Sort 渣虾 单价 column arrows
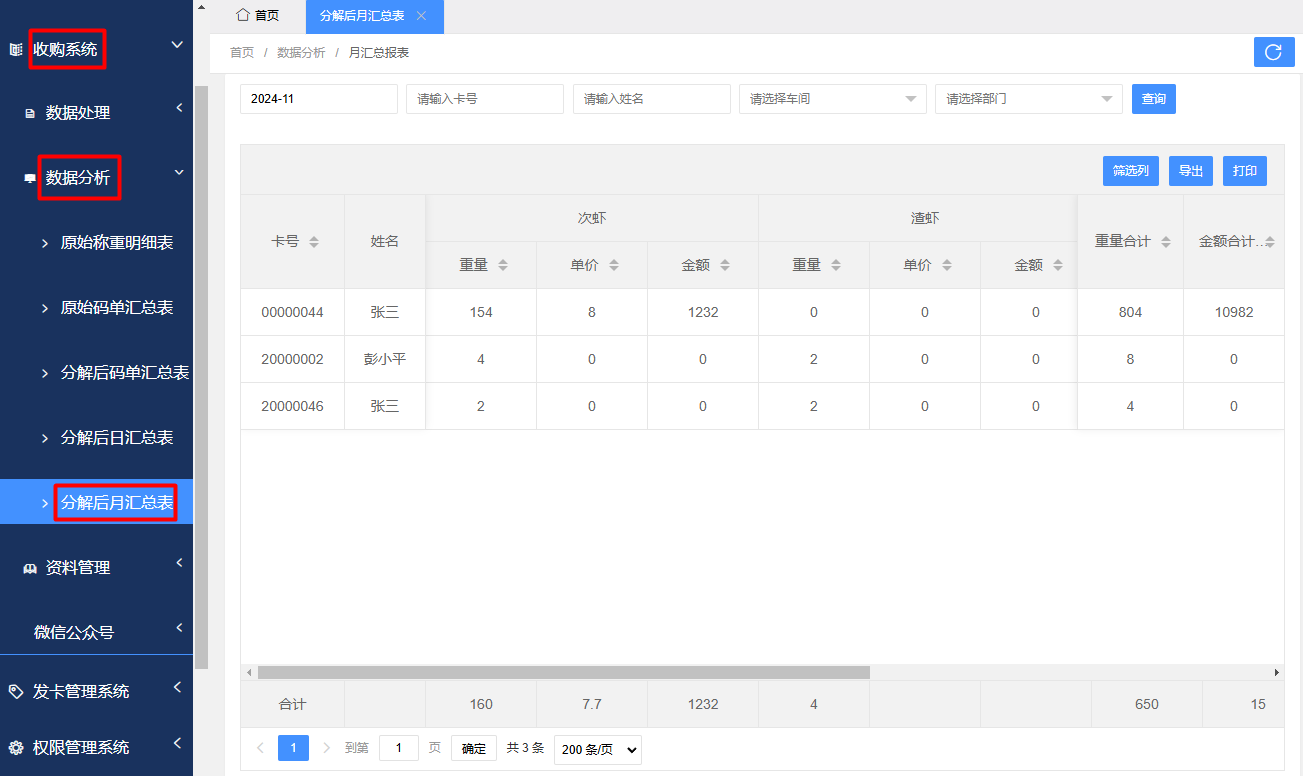Viewport: 1303px width, 776px height. (x=947, y=265)
